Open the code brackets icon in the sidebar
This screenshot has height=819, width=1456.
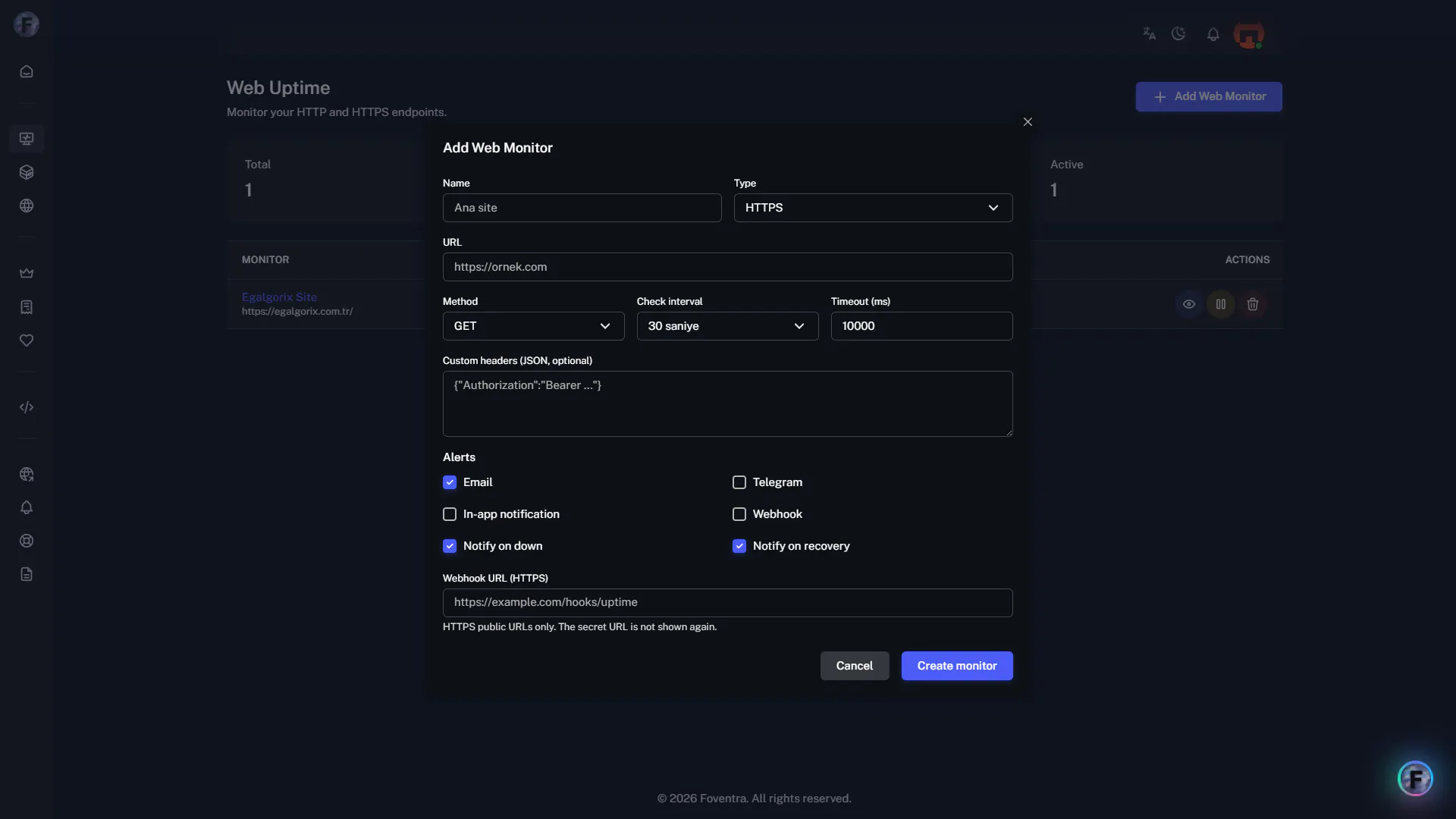click(x=27, y=407)
